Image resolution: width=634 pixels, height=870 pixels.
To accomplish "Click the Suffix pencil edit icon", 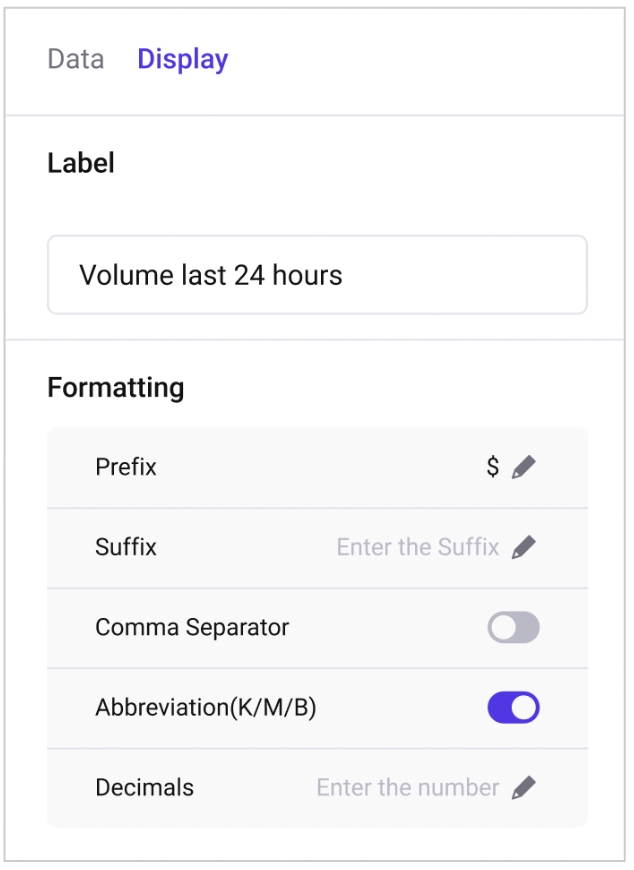I will 523,547.
